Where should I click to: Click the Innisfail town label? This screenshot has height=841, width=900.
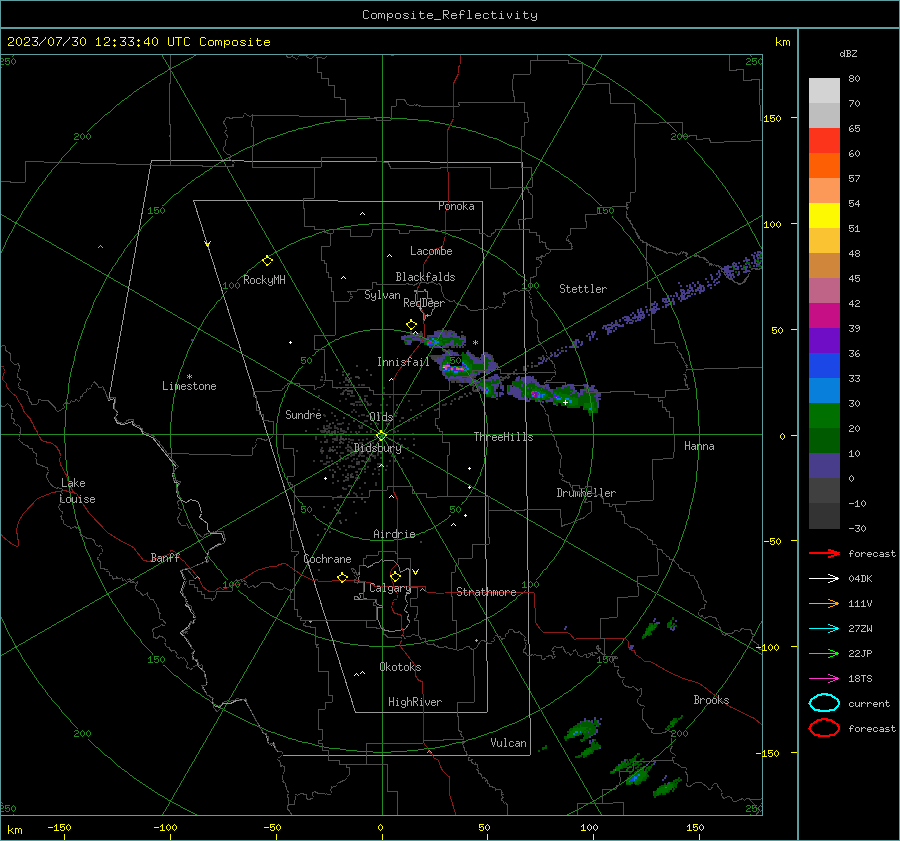[x=403, y=362]
